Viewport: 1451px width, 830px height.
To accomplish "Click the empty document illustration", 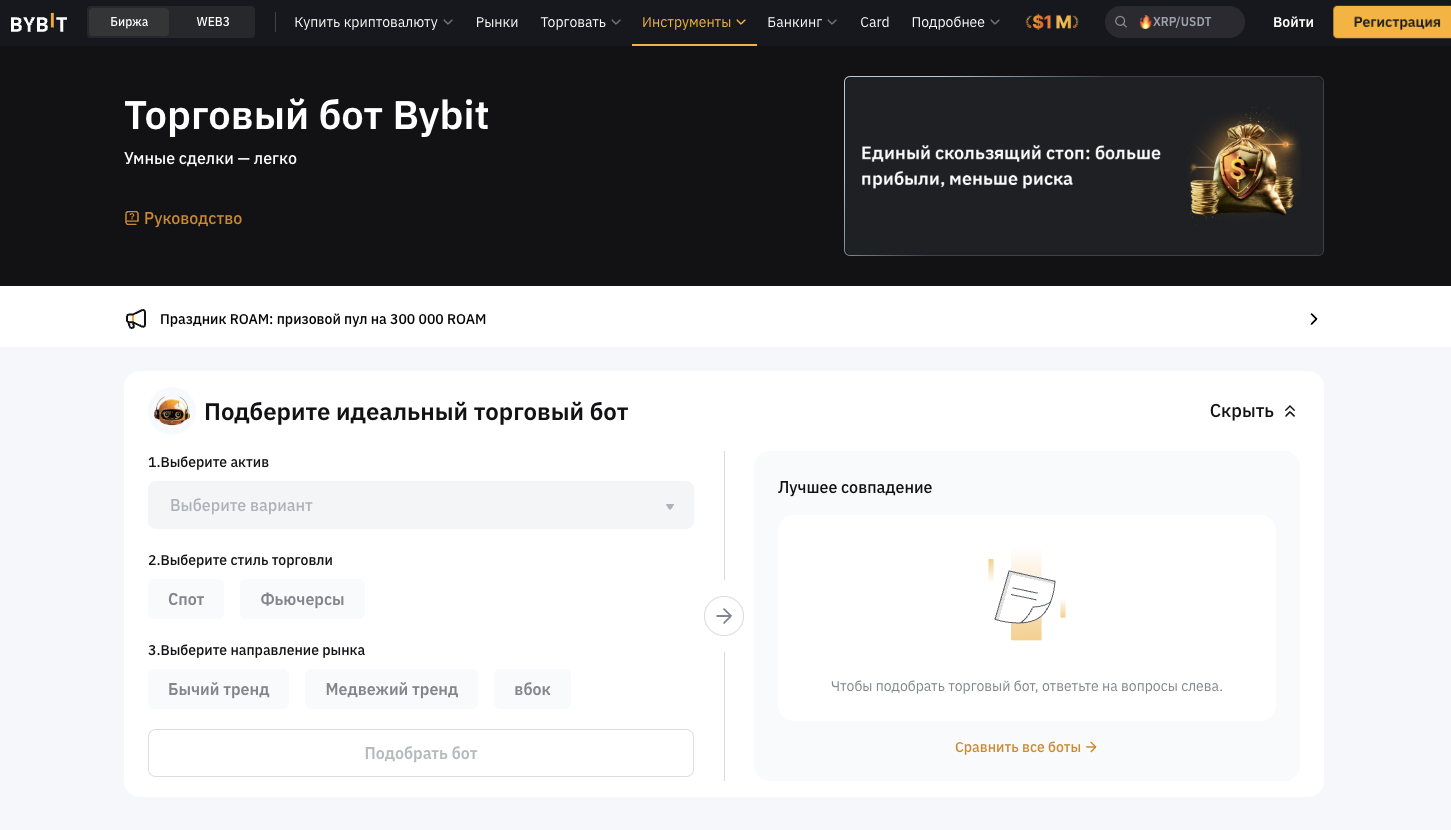I will [x=1026, y=596].
